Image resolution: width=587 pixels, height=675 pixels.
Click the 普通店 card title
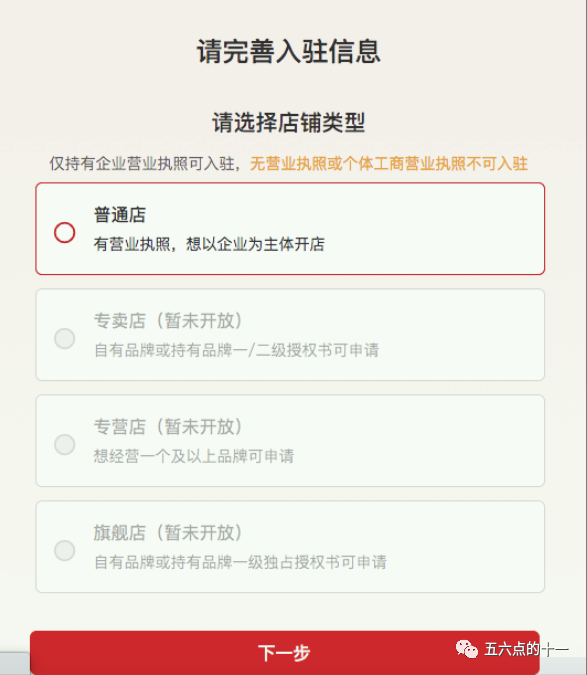[x=120, y=215]
